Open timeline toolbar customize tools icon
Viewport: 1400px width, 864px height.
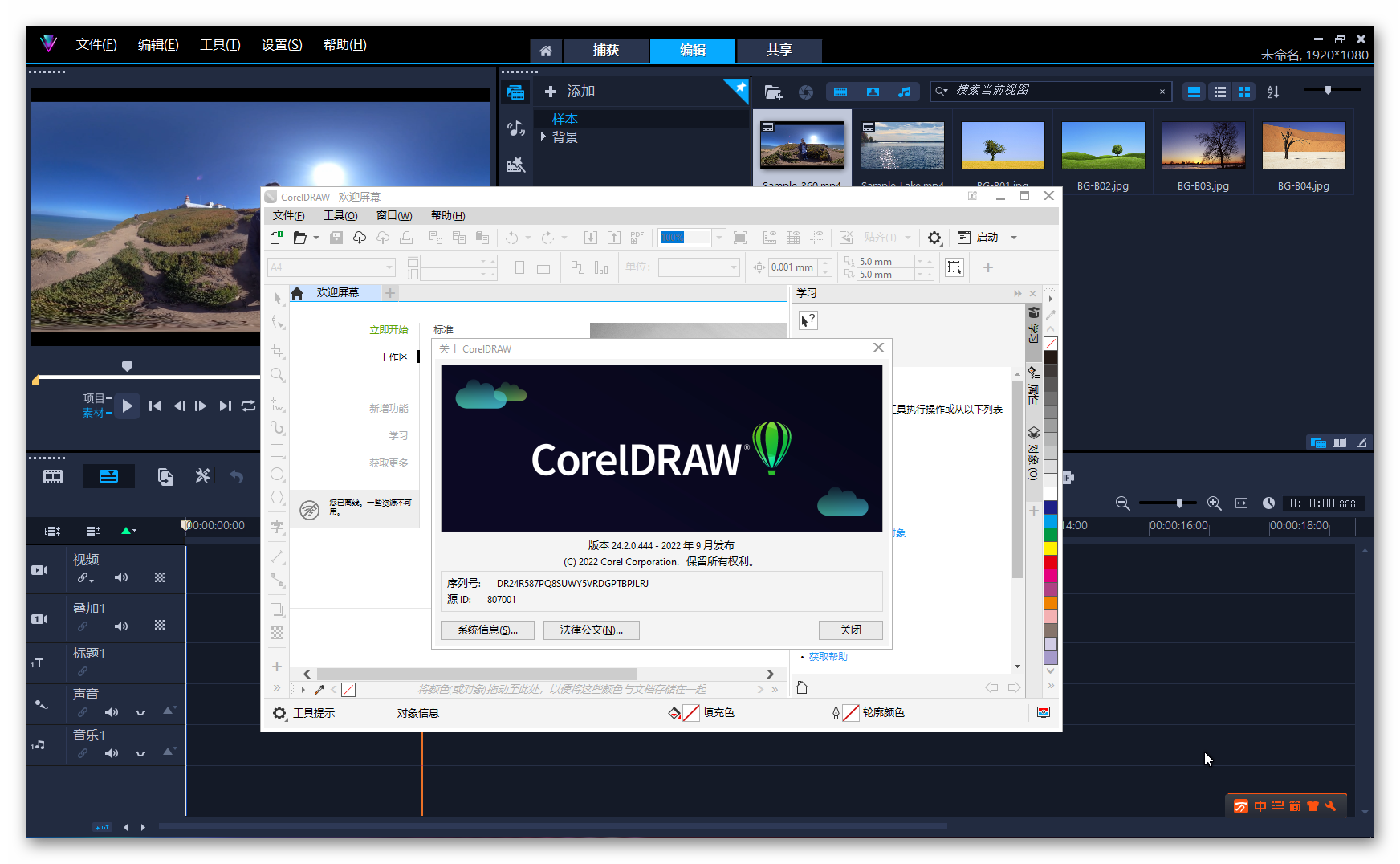coord(203,476)
